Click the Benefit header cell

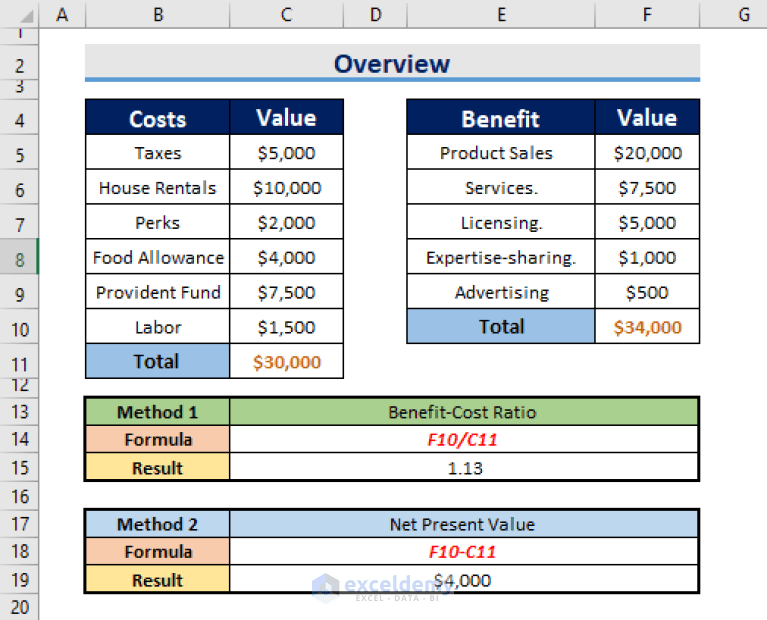[501, 117]
